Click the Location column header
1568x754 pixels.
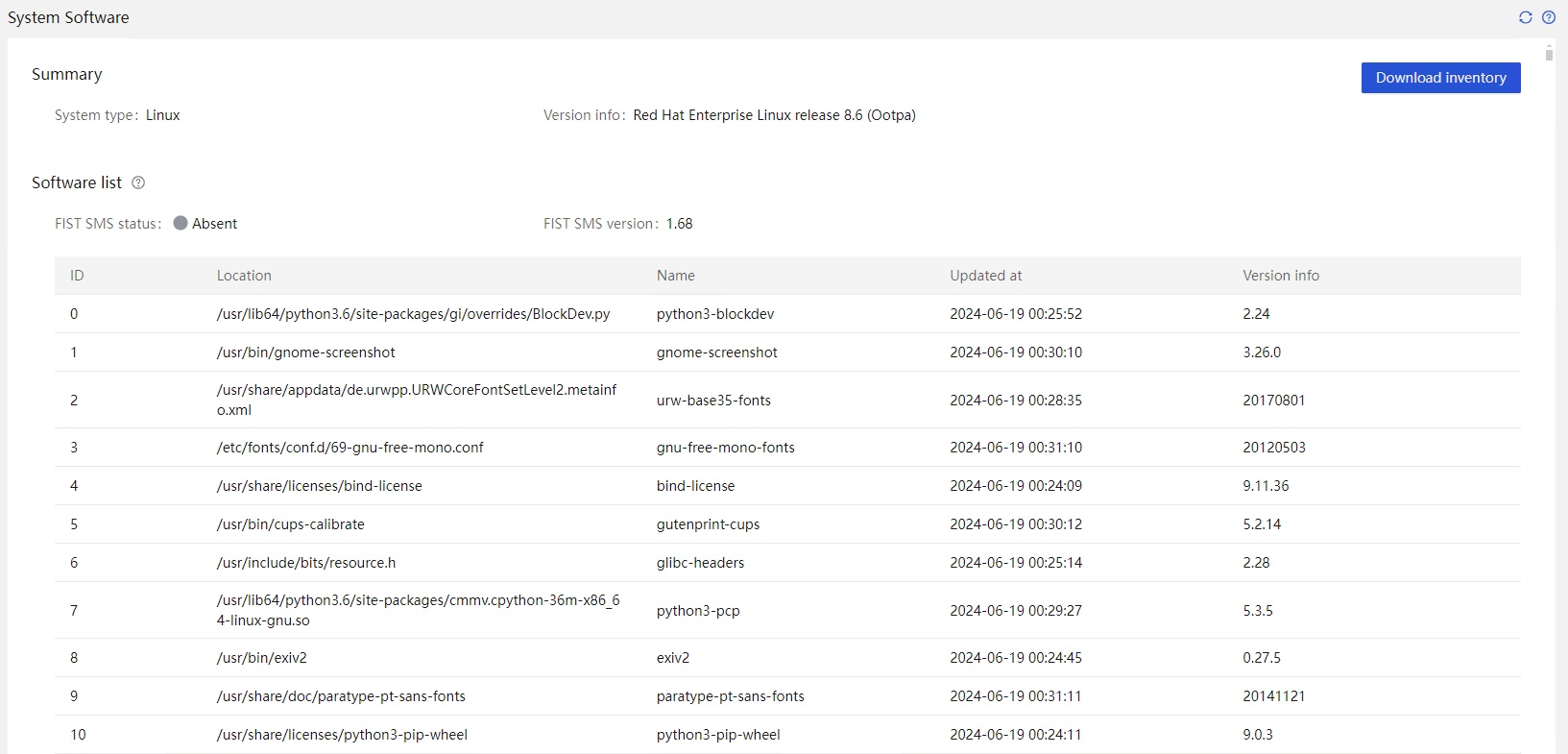pos(244,276)
